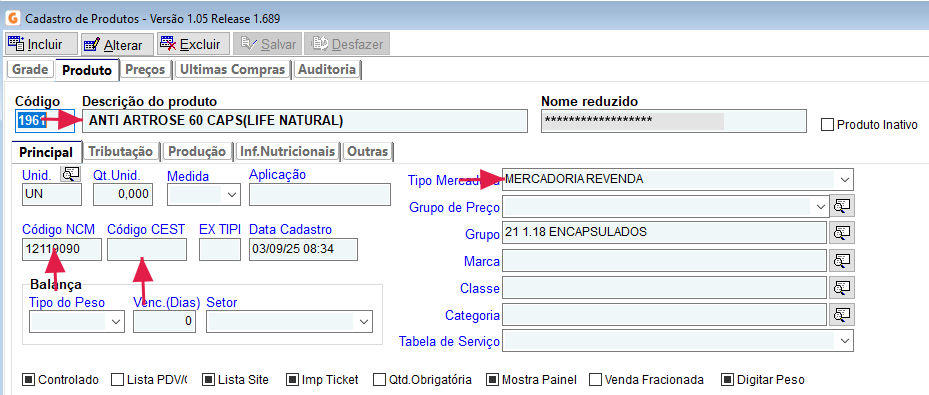Switch to the Tributação sub-tab
The image size is (929, 395).
pos(121,151)
